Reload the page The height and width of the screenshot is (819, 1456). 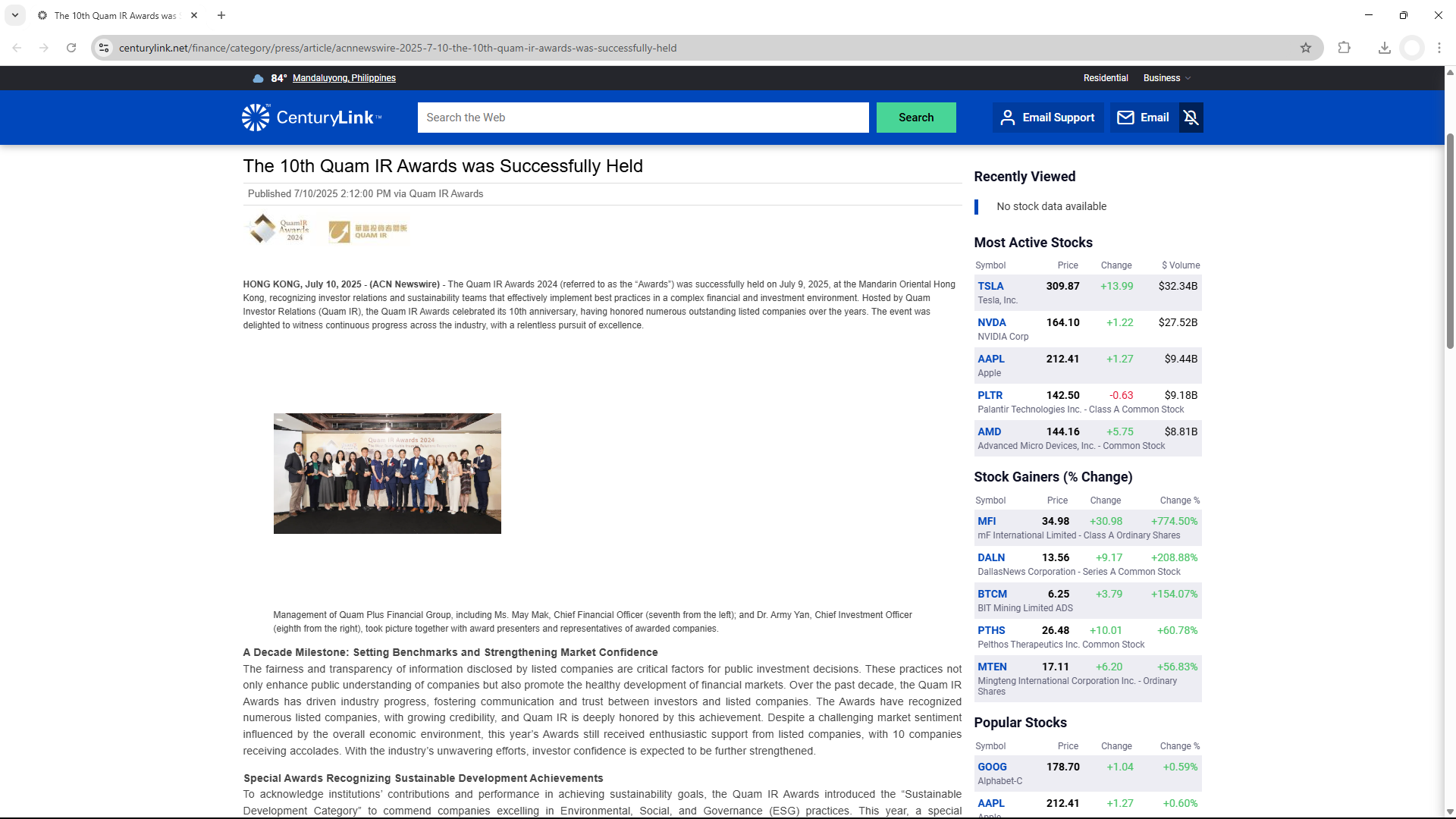coord(71,48)
